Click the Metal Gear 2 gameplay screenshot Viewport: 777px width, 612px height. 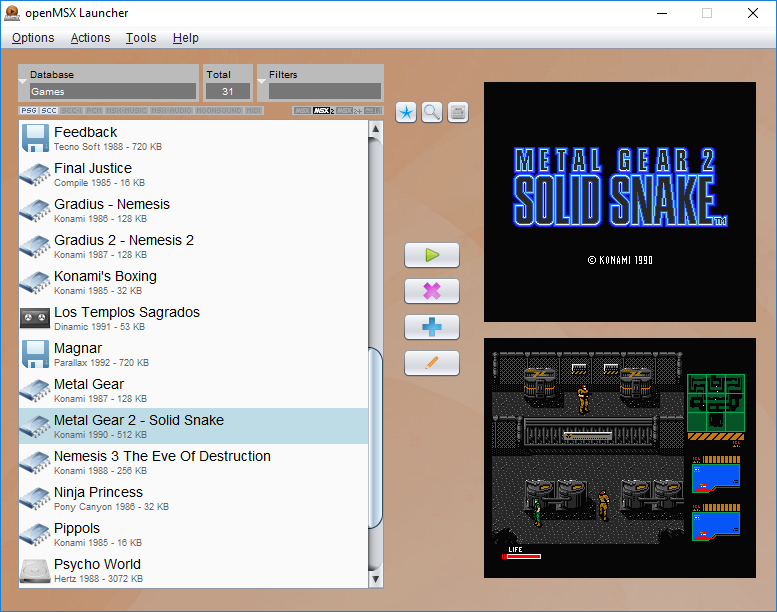(619, 458)
